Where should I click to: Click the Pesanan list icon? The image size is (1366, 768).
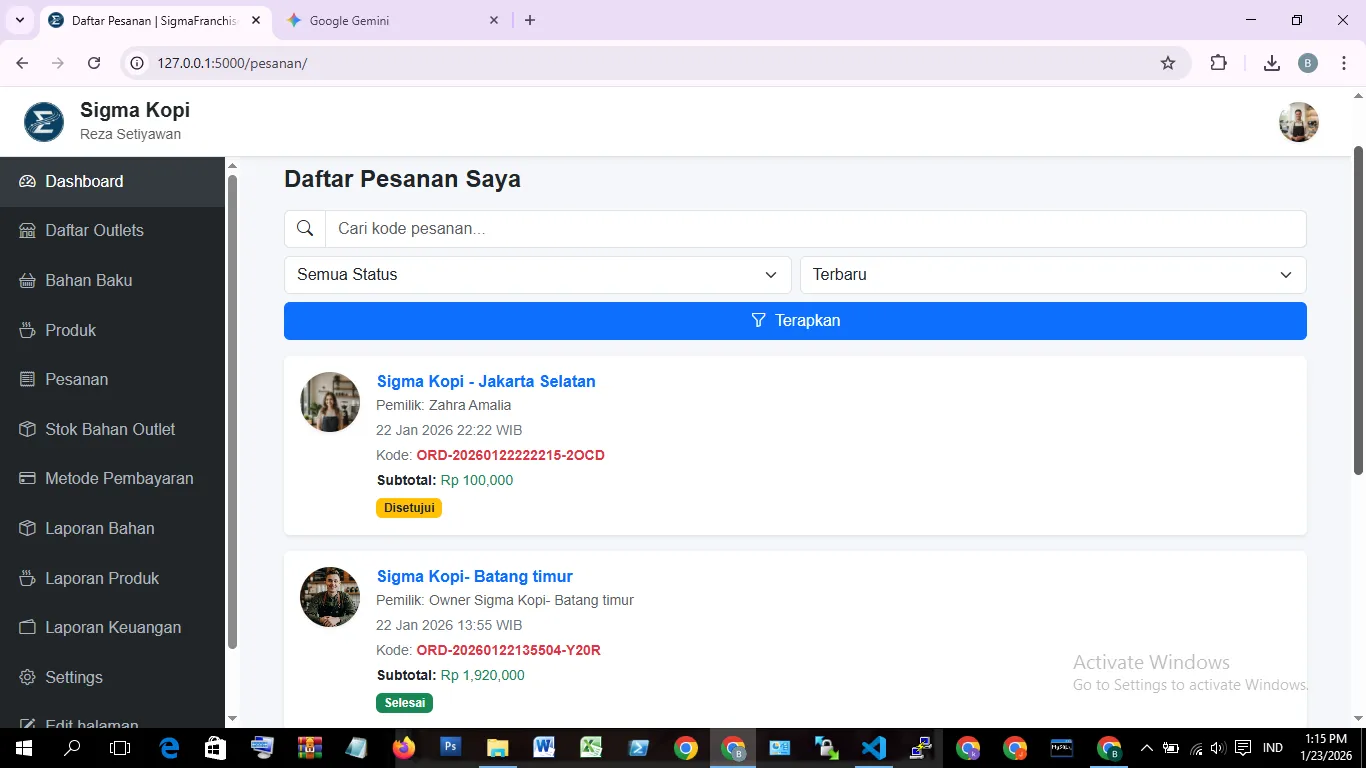(27, 379)
